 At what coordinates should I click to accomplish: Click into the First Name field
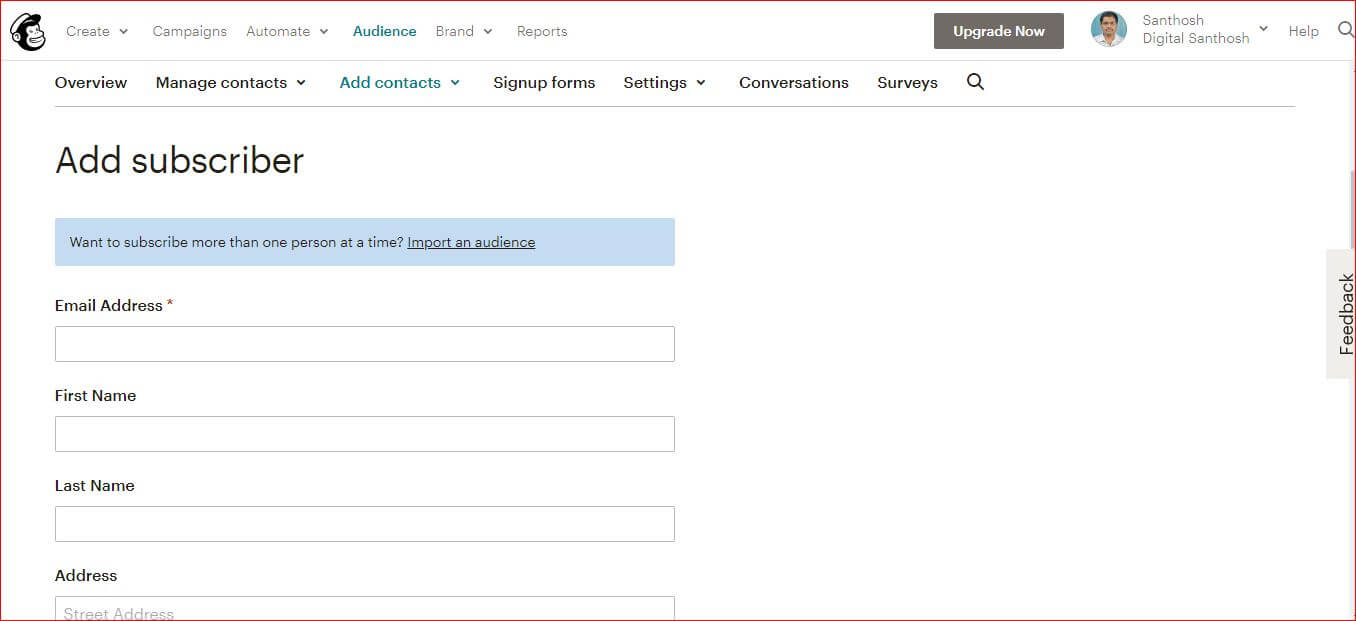(x=365, y=434)
